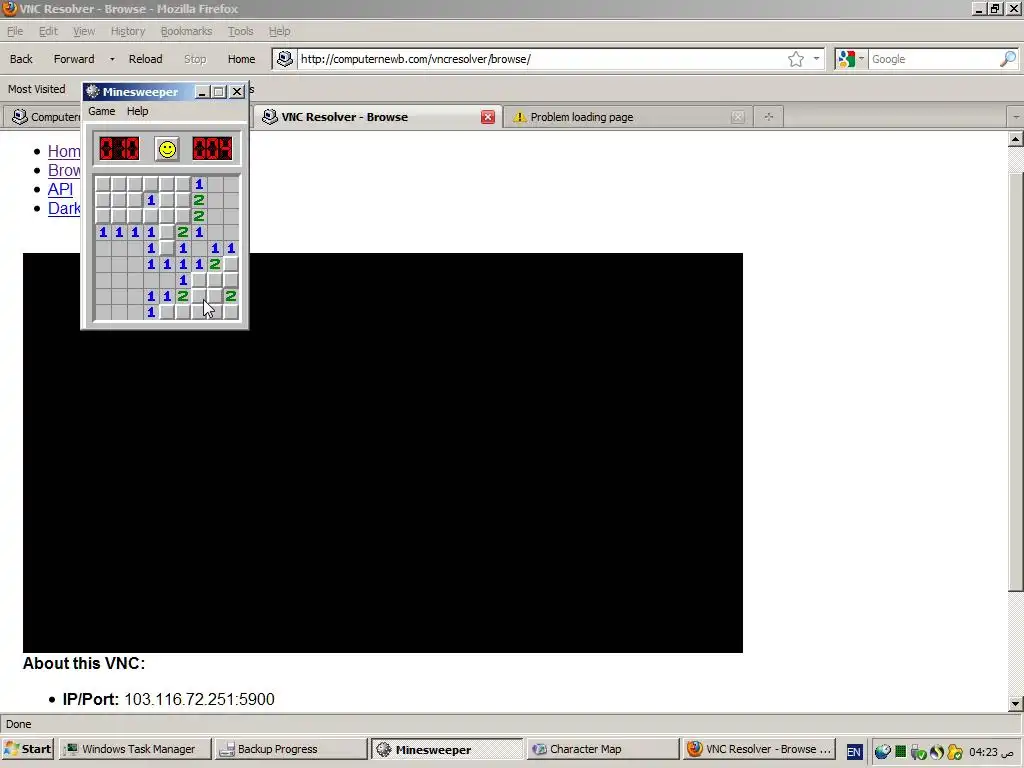
Task: Switch to the VNC Resolver - Browse tab
Action: tap(377, 117)
